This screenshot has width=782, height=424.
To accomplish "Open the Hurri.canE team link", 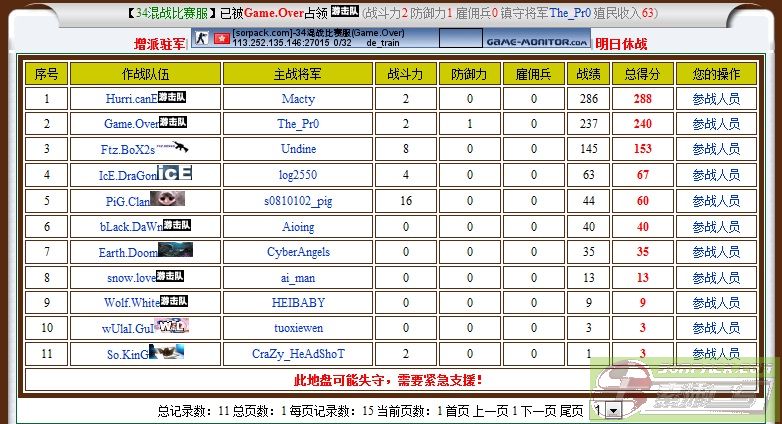I will pyautogui.click(x=131, y=99).
